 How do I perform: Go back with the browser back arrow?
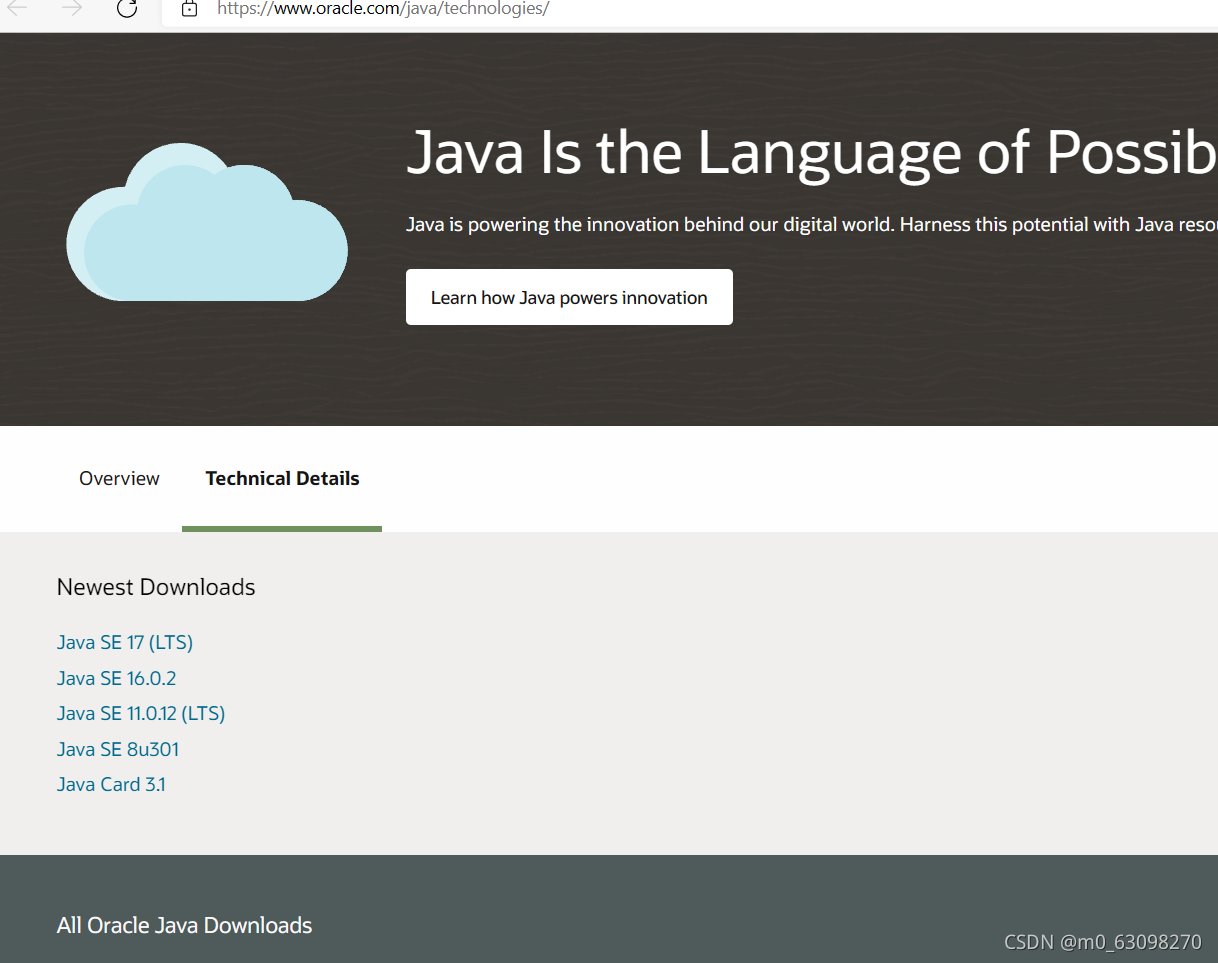click(18, 9)
